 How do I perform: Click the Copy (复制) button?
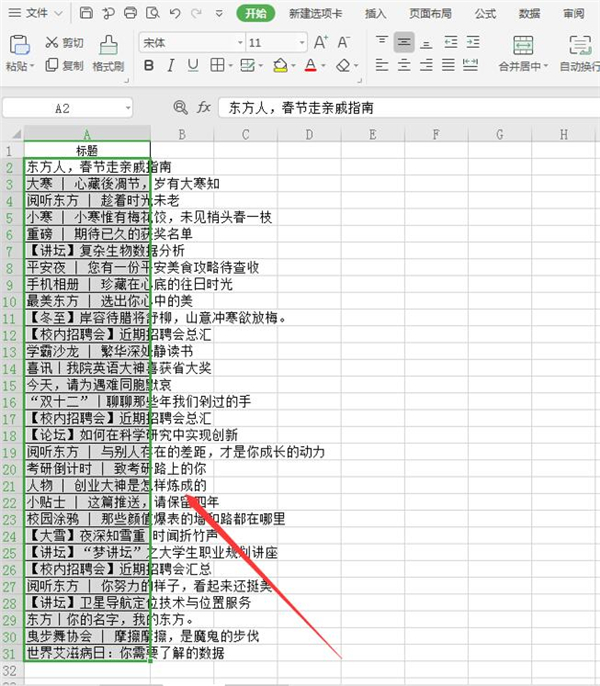[x=64, y=66]
